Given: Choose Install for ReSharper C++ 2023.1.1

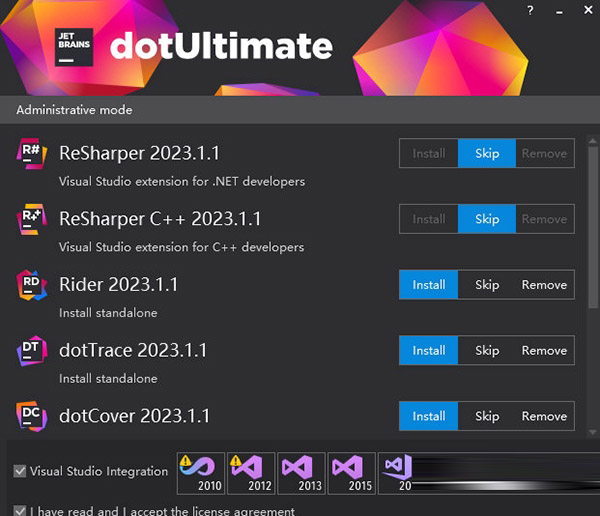Looking at the screenshot, I should coord(429,219).
